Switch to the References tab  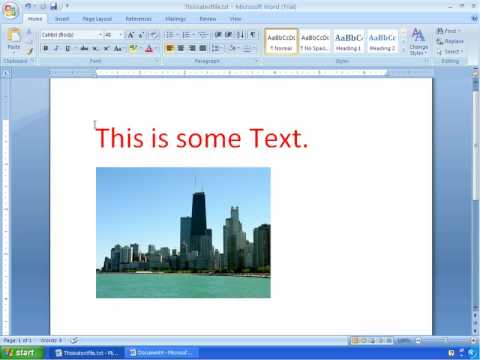point(138,19)
